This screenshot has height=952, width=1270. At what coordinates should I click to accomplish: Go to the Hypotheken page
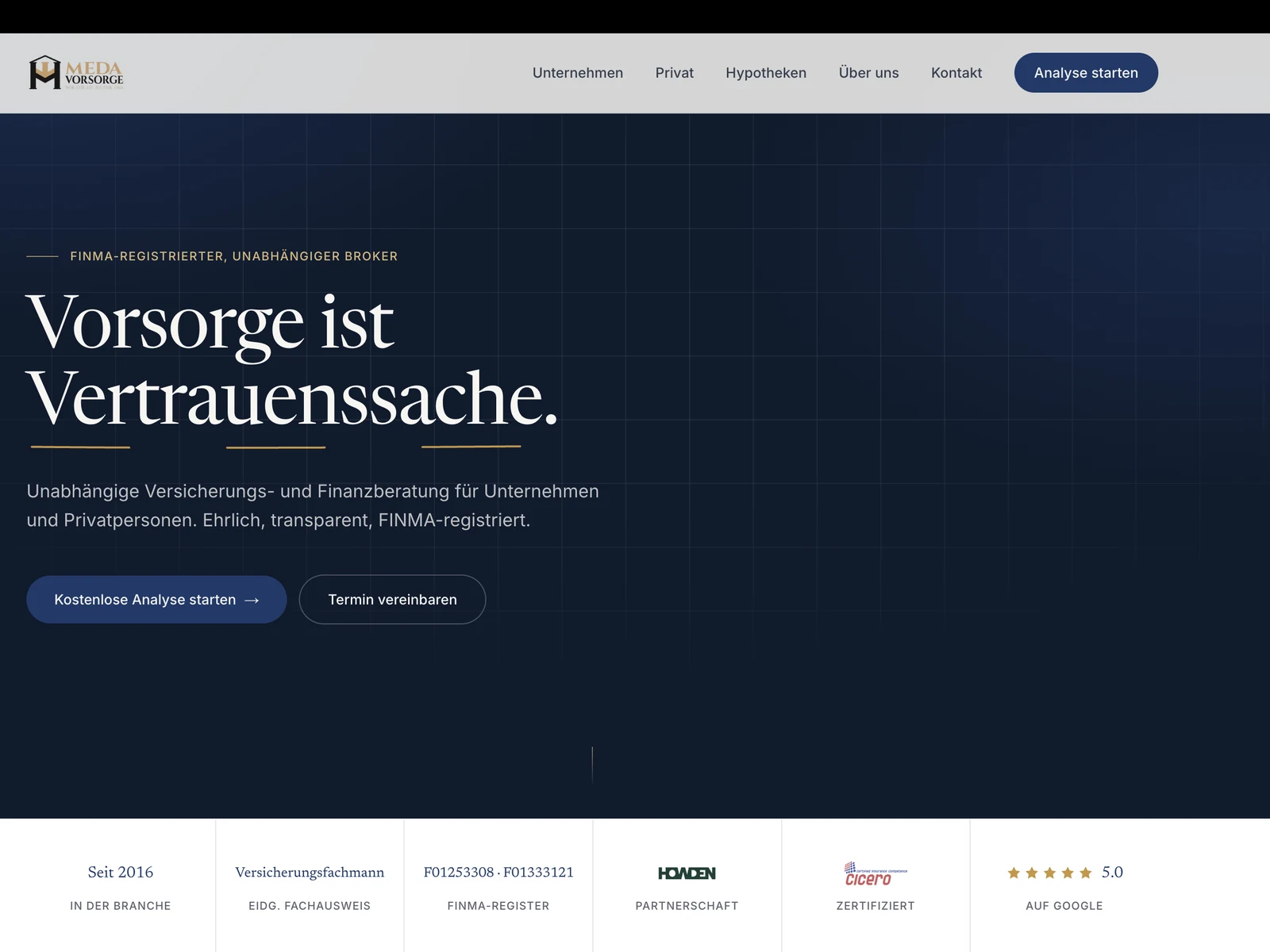pos(766,73)
